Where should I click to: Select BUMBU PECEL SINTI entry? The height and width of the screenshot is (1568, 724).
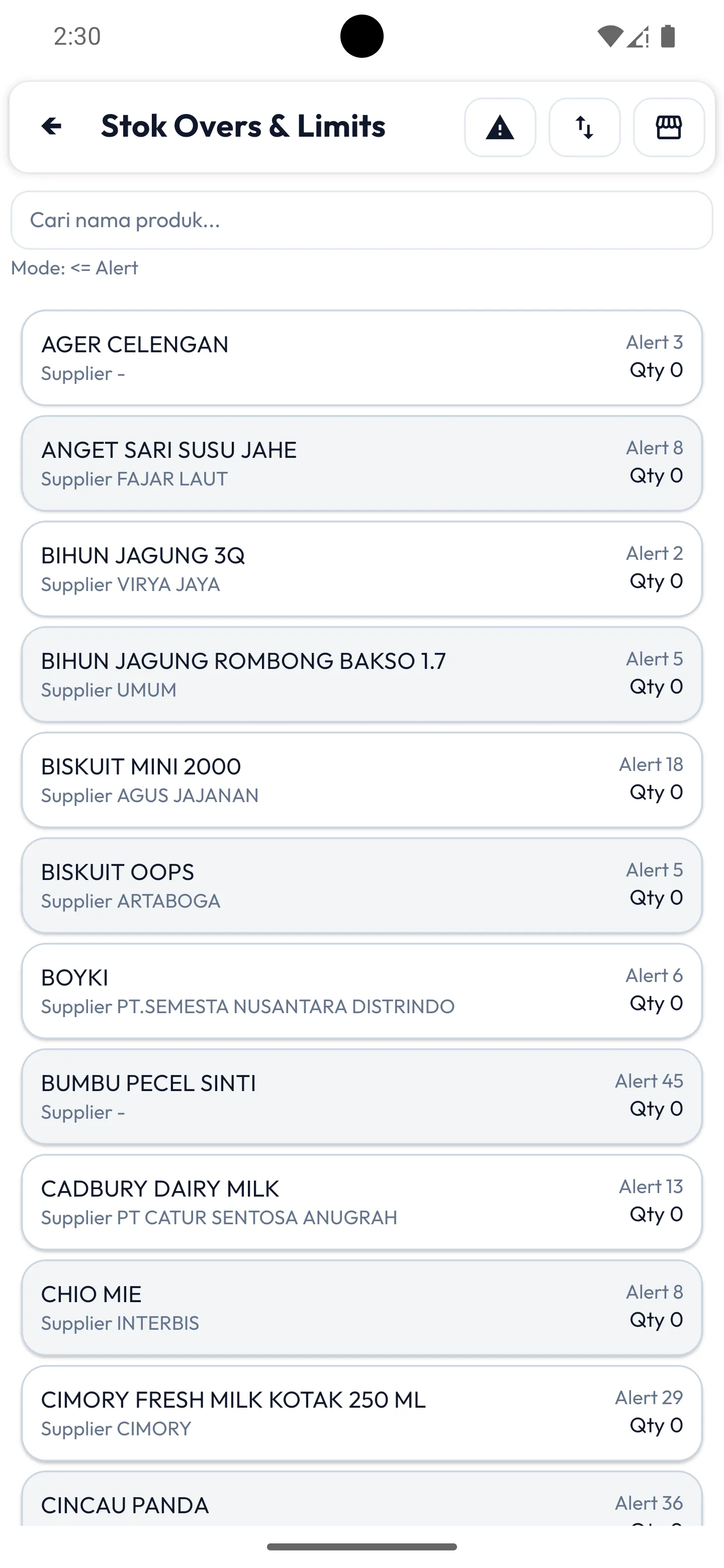(x=361, y=1097)
